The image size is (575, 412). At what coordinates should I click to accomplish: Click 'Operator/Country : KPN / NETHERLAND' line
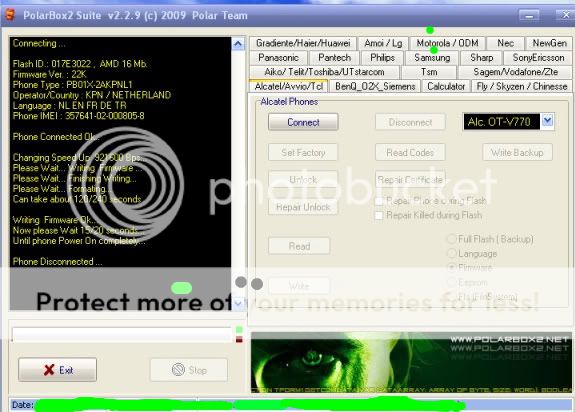[92, 95]
